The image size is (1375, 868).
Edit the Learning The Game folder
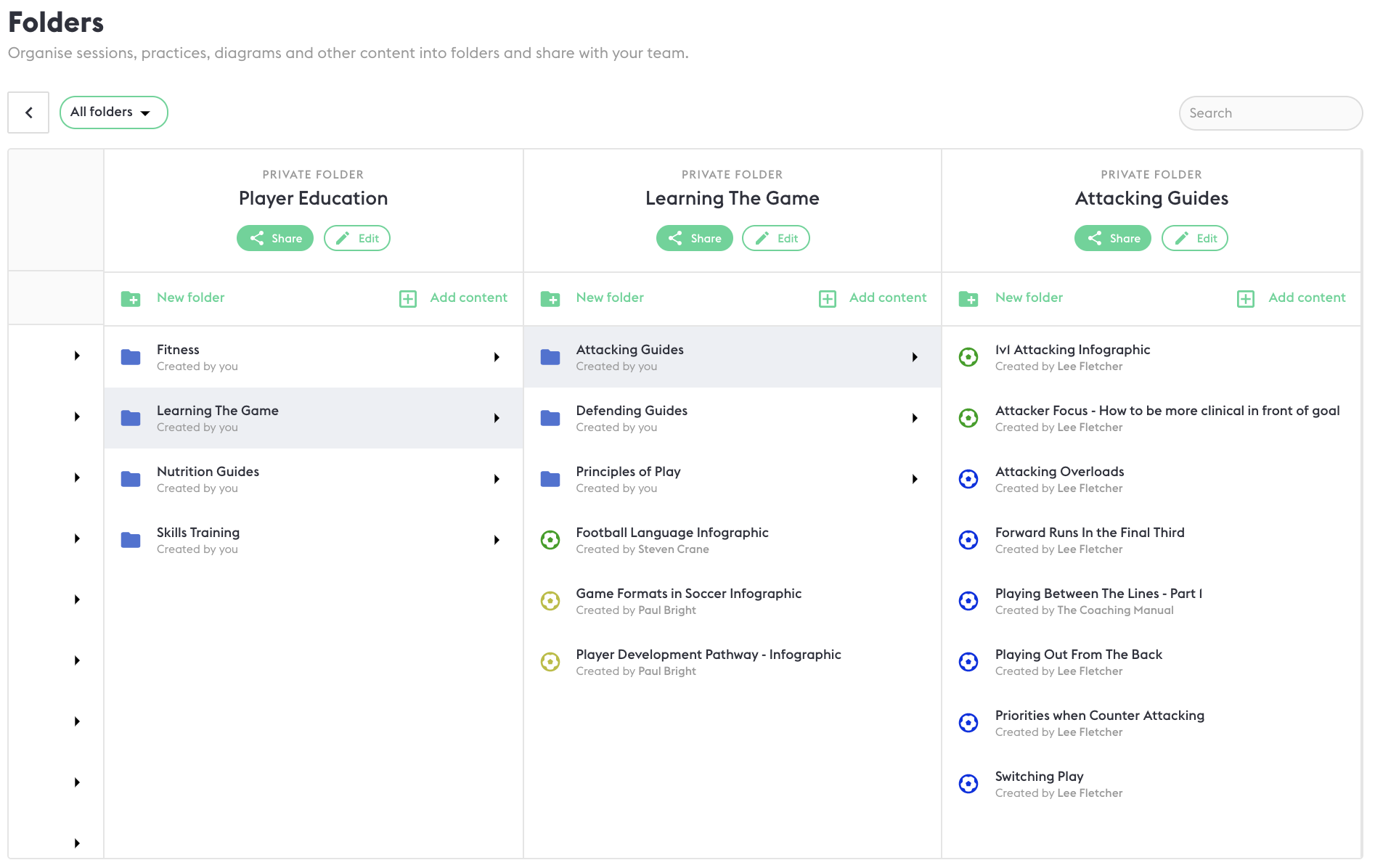click(775, 238)
